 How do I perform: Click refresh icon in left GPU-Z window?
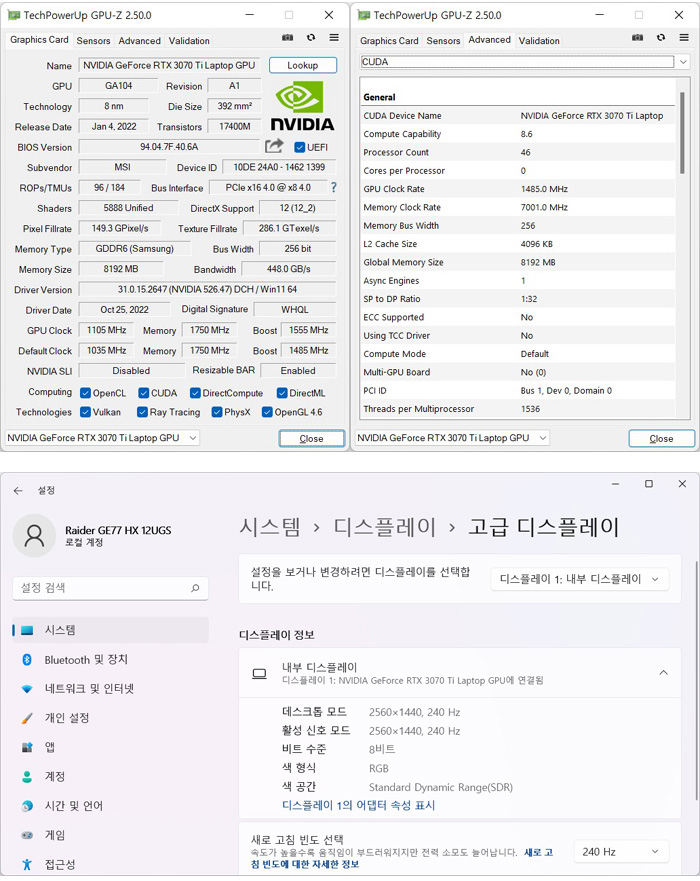coord(311,38)
